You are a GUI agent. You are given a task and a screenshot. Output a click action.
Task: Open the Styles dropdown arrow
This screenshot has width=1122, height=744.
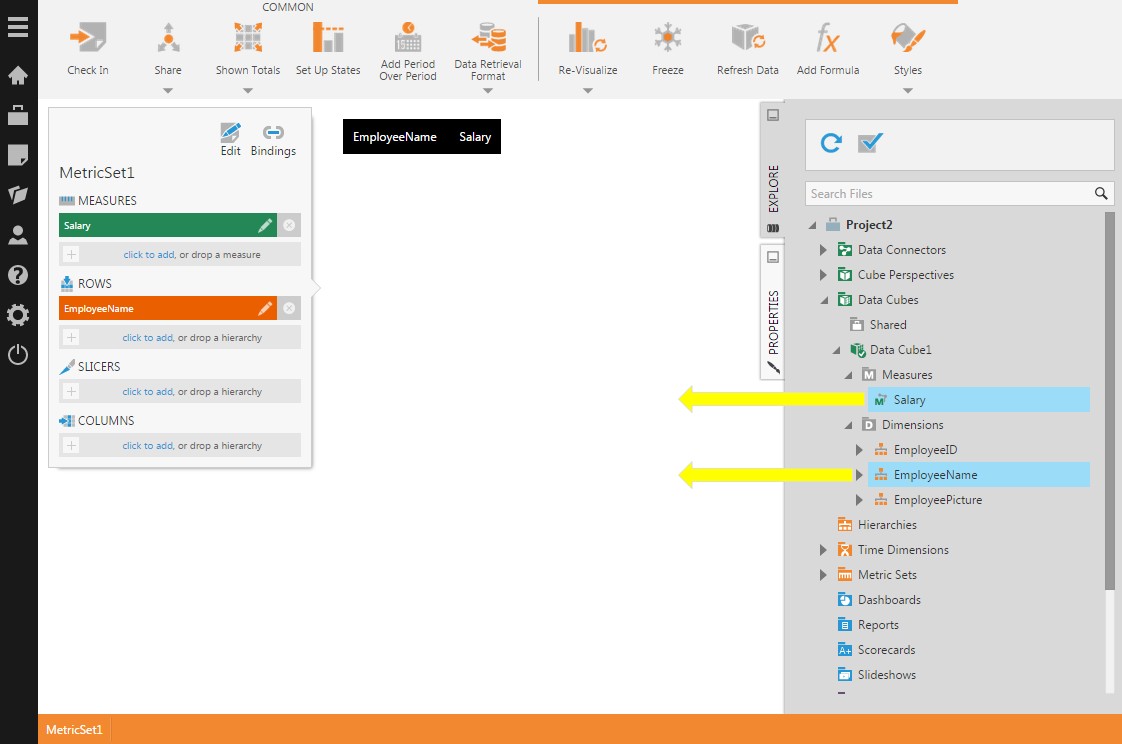pyautogui.click(x=907, y=90)
